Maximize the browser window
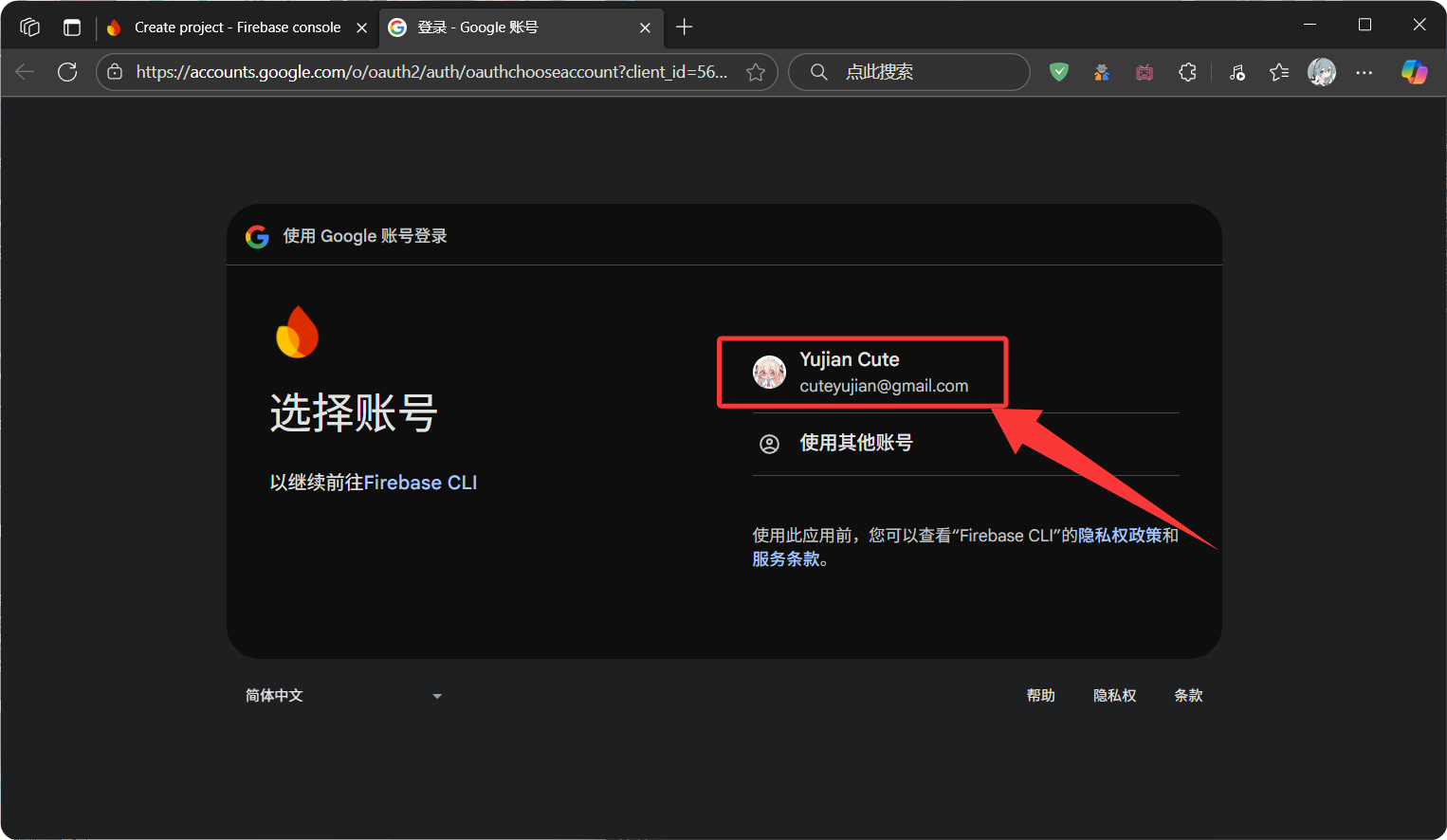 click(1365, 26)
